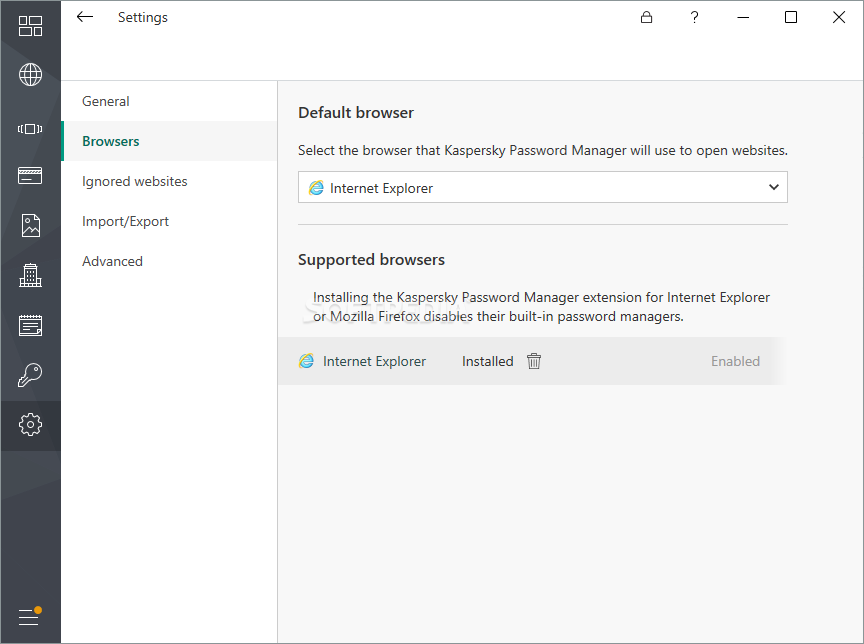Viewport: 864px width, 644px height.
Task: Lock the vault with the padlock icon
Action: pyautogui.click(x=646, y=18)
